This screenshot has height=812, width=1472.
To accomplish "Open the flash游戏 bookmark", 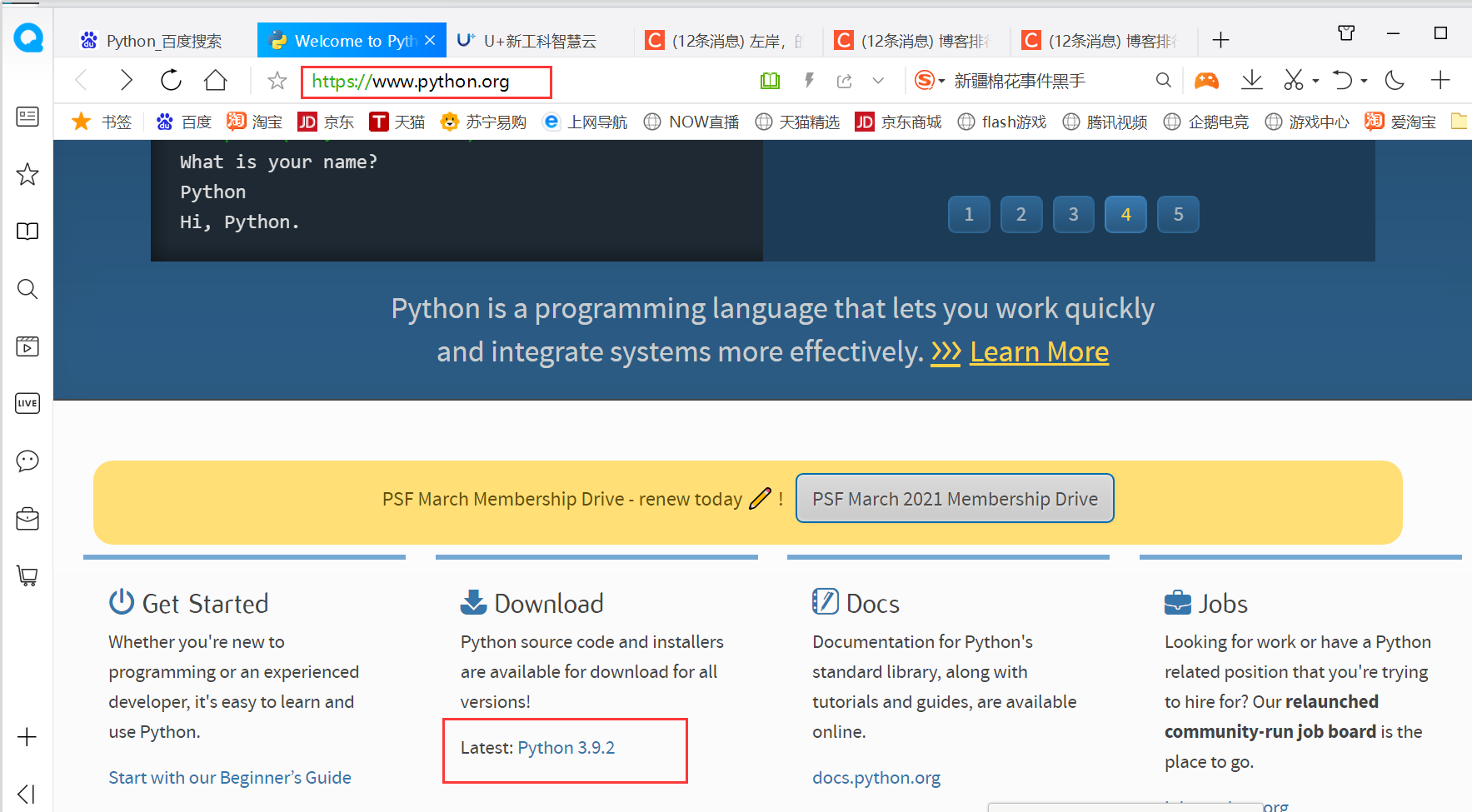I will click(x=1002, y=122).
